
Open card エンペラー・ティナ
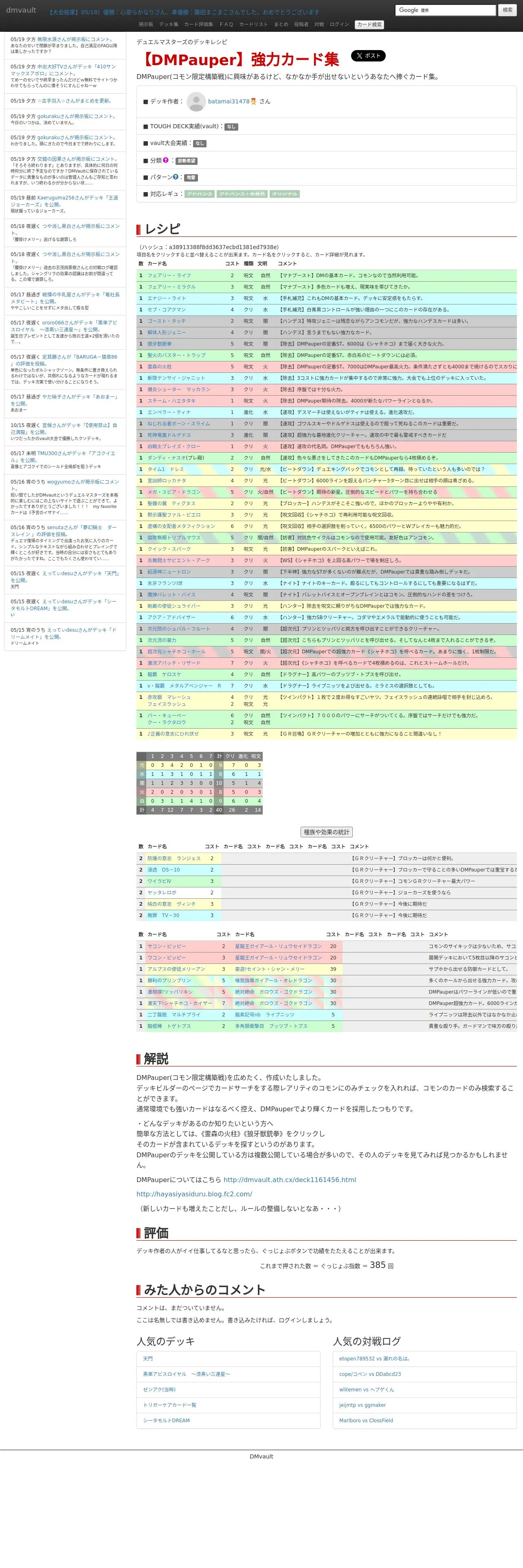[x=169, y=412]
